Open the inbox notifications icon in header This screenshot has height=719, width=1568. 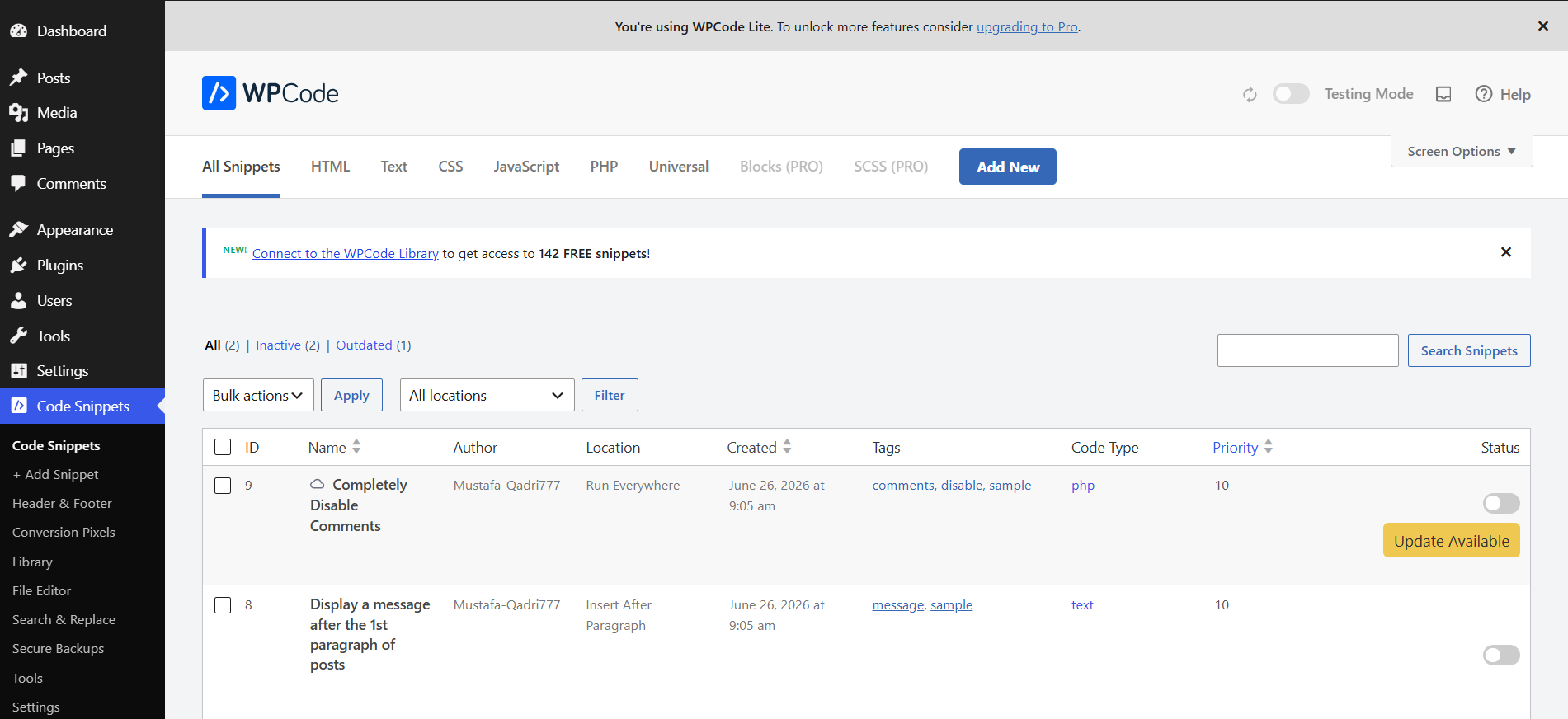pos(1443,94)
